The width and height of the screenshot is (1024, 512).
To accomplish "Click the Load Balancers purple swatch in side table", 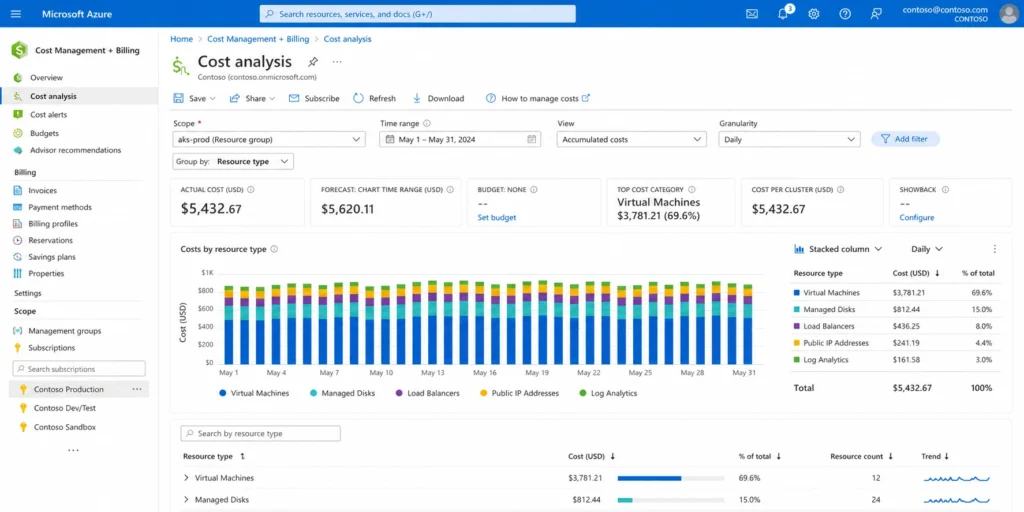I will (797, 327).
